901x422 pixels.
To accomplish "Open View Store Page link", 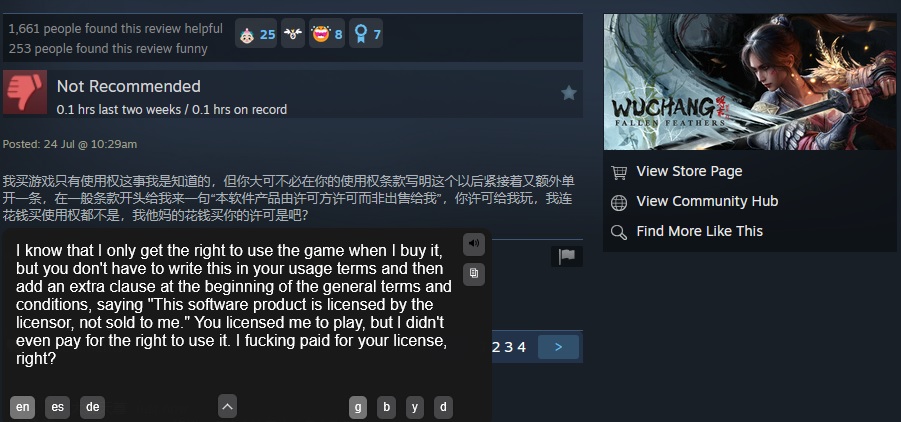I will point(689,171).
